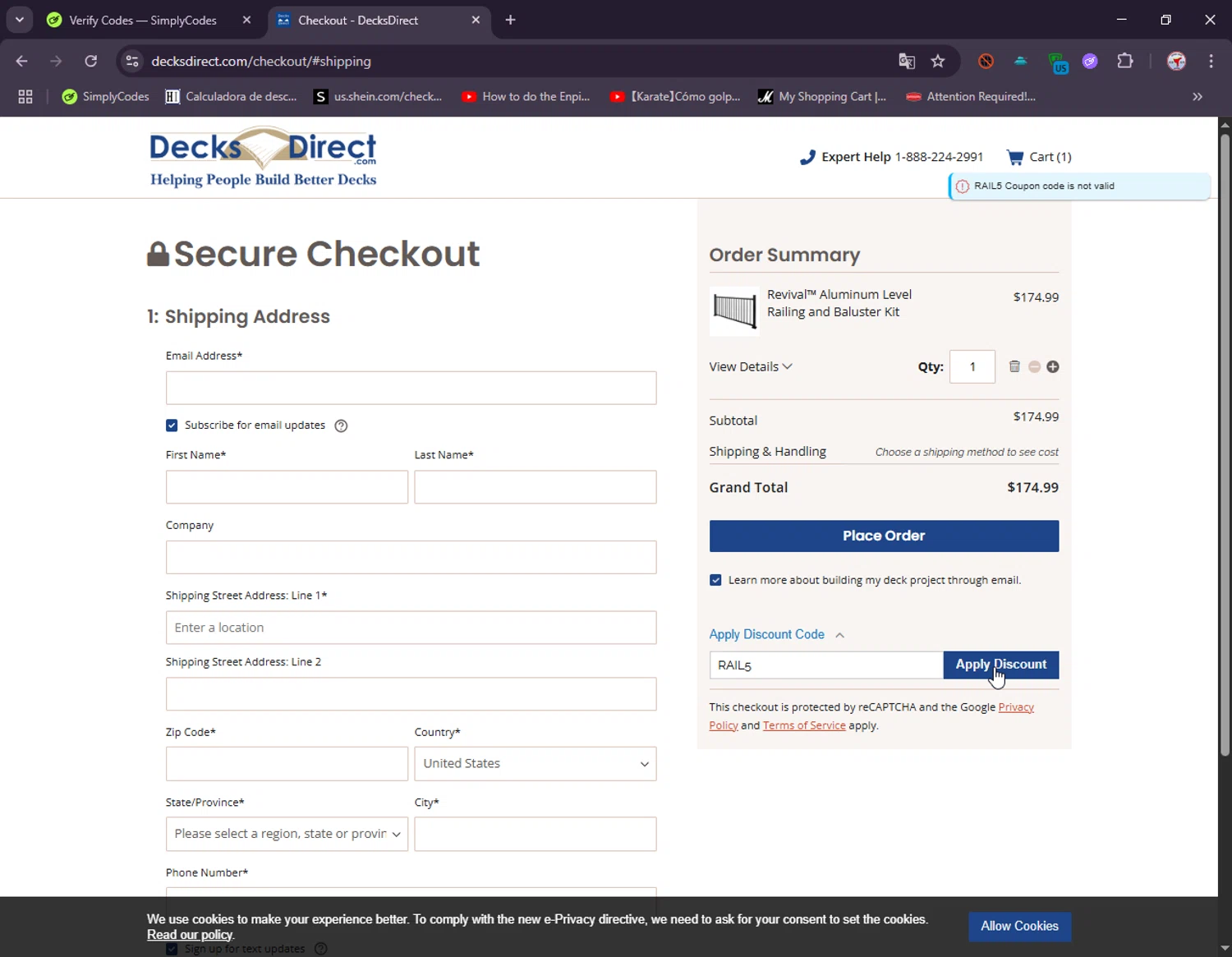
Task: Open the tab search dropdown arrow
Action: tap(19, 20)
